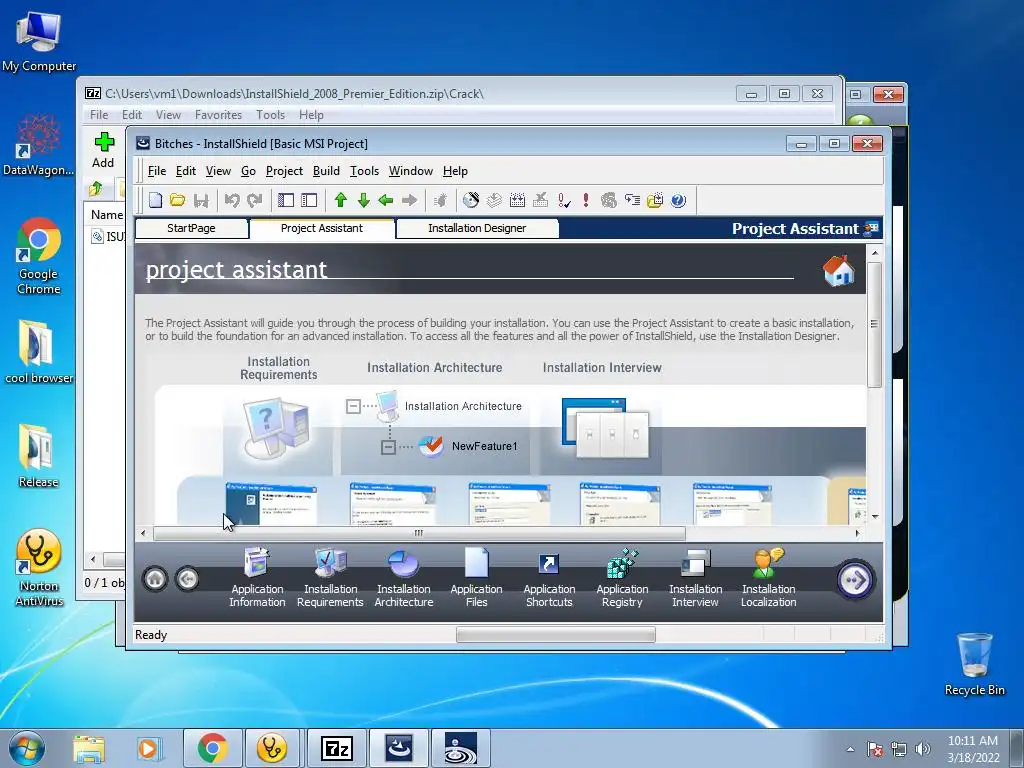Select the Norton AntiVirus desktop icon
The width and height of the screenshot is (1024, 768).
pyautogui.click(x=39, y=568)
